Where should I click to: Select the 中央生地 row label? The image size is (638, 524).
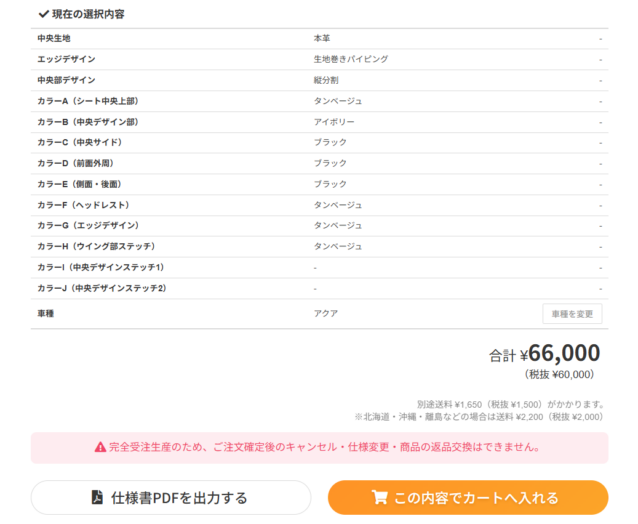click(54, 38)
